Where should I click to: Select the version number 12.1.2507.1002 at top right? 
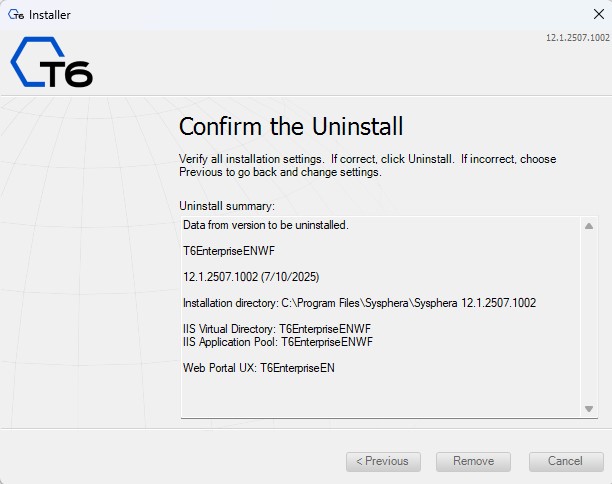point(577,38)
